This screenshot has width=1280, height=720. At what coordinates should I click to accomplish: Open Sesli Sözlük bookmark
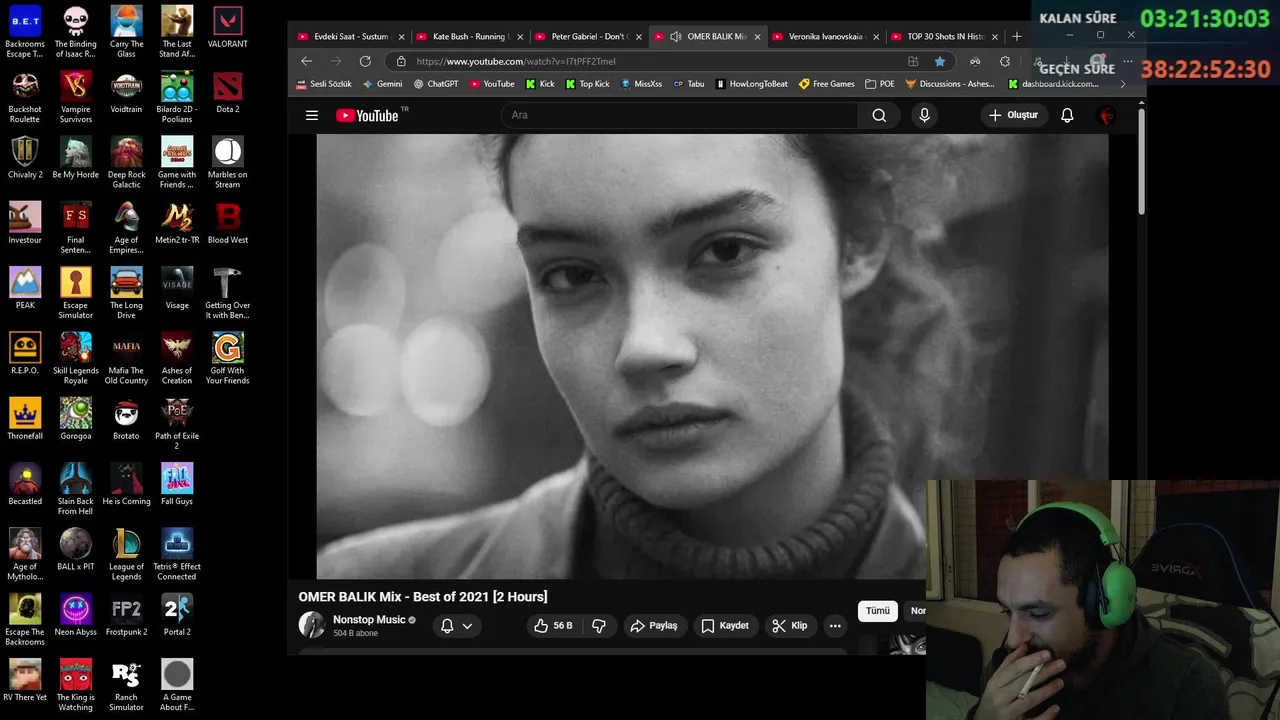[x=324, y=84]
